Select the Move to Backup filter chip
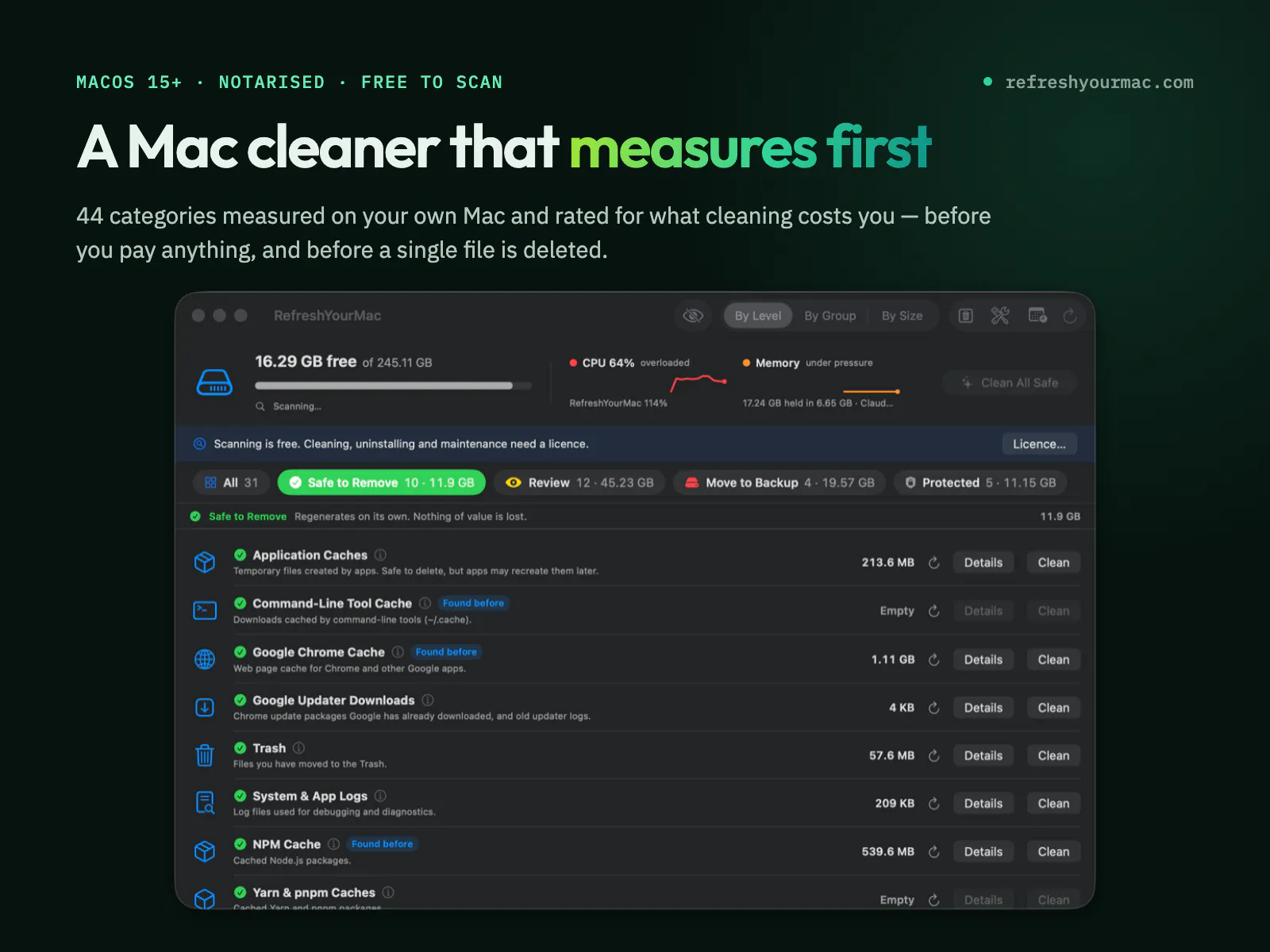This screenshot has height=952, width=1270. (780, 482)
